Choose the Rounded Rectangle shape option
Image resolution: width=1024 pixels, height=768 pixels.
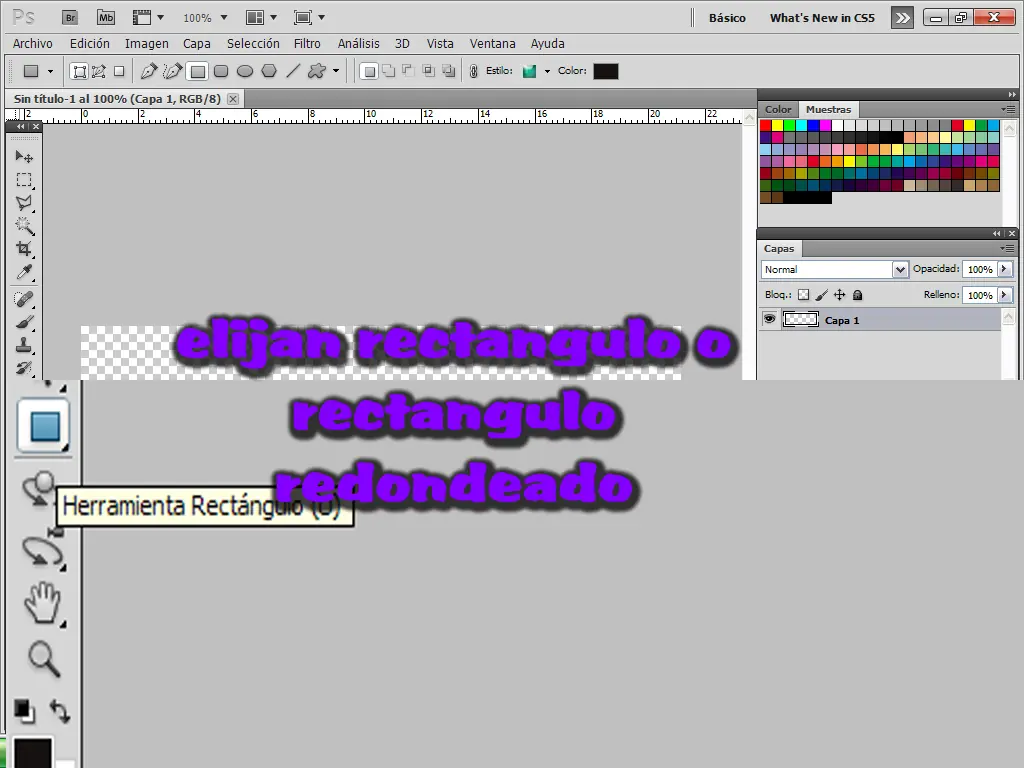[x=221, y=71]
